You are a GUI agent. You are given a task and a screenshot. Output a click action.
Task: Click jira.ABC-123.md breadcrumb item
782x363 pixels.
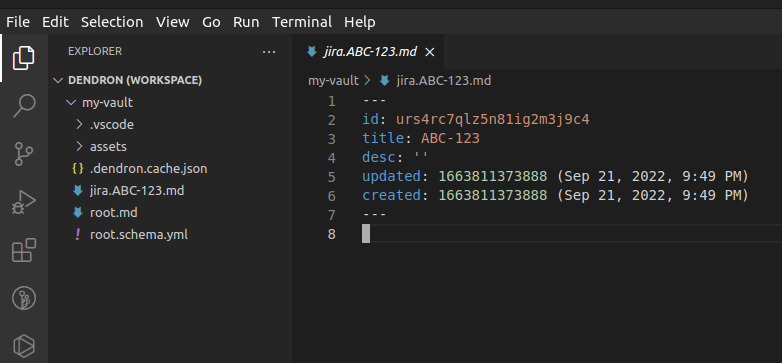pyautogui.click(x=443, y=80)
